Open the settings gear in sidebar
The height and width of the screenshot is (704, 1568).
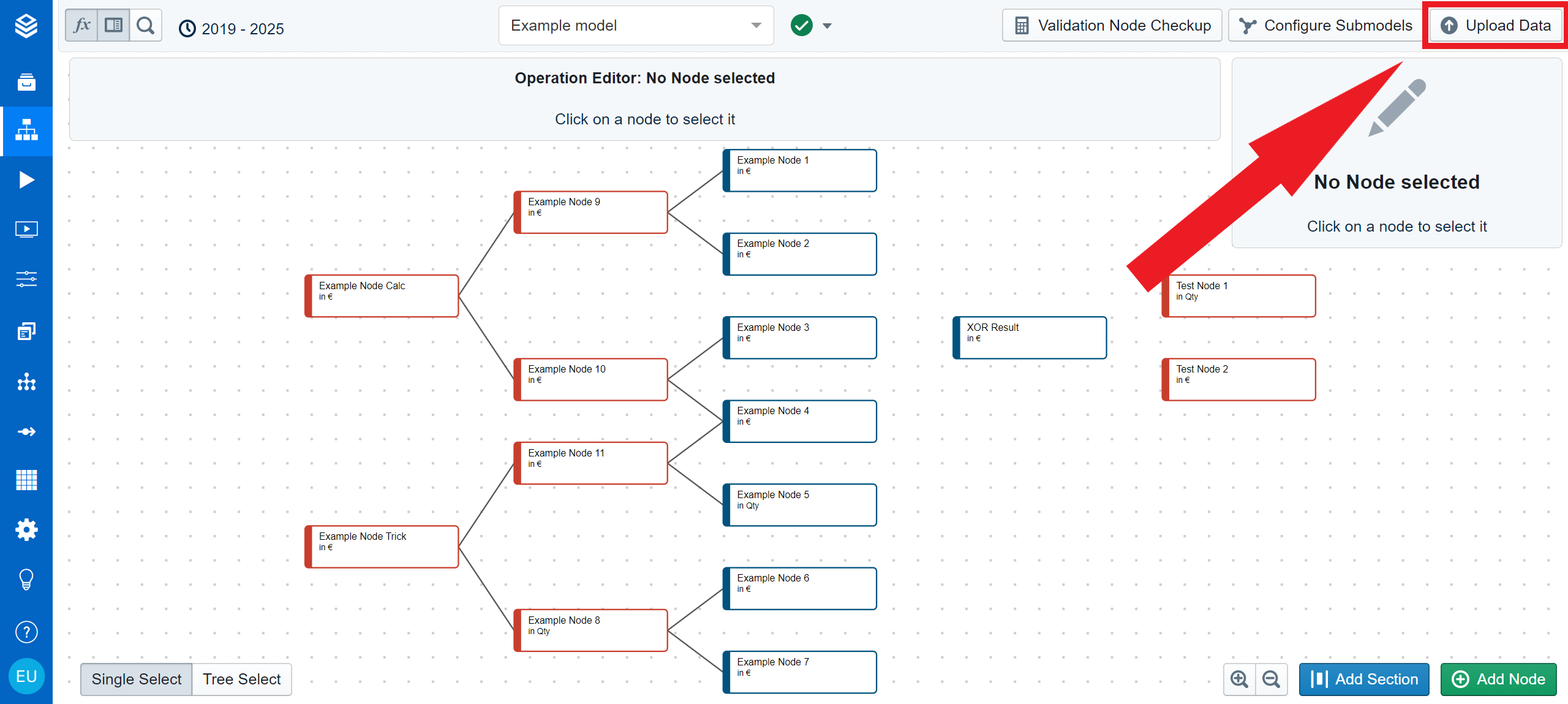26,529
